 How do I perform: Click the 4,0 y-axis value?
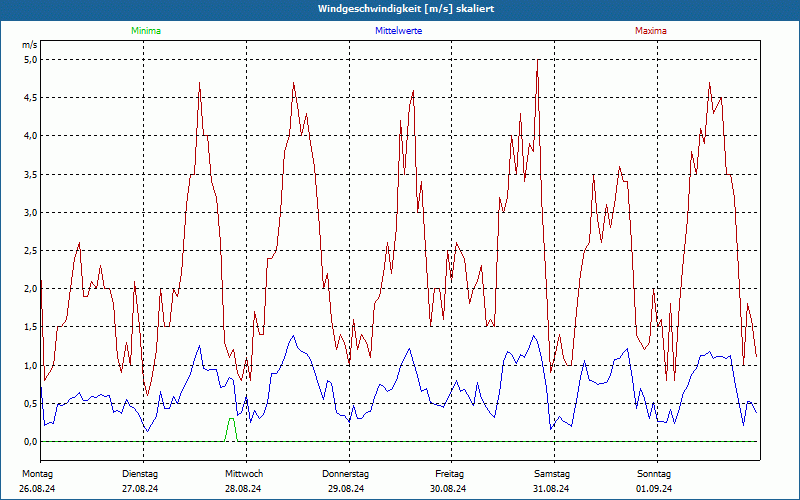(x=31, y=136)
